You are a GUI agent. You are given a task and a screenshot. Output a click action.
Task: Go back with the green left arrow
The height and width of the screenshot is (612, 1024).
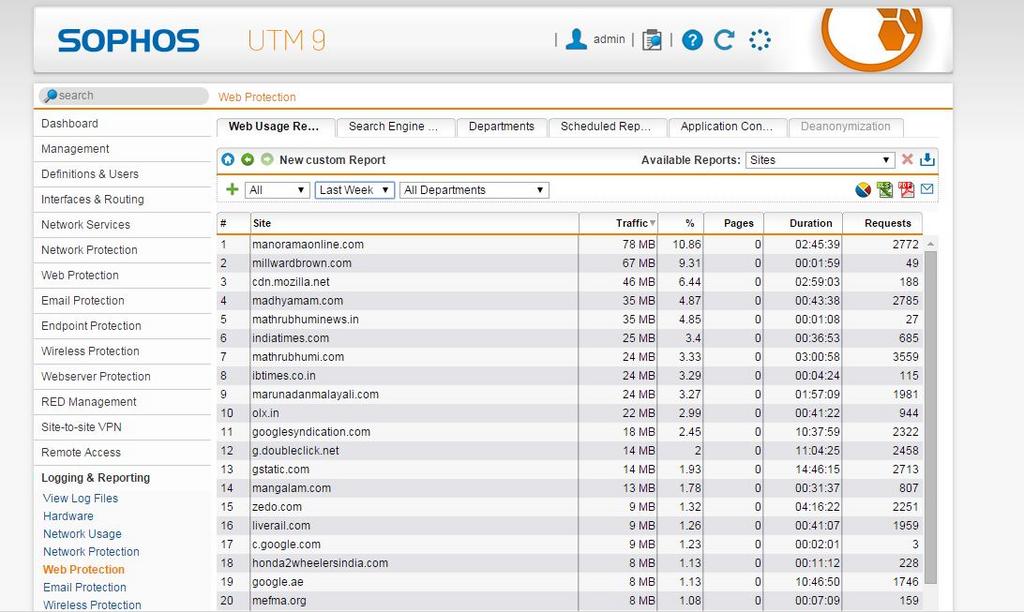click(x=248, y=159)
